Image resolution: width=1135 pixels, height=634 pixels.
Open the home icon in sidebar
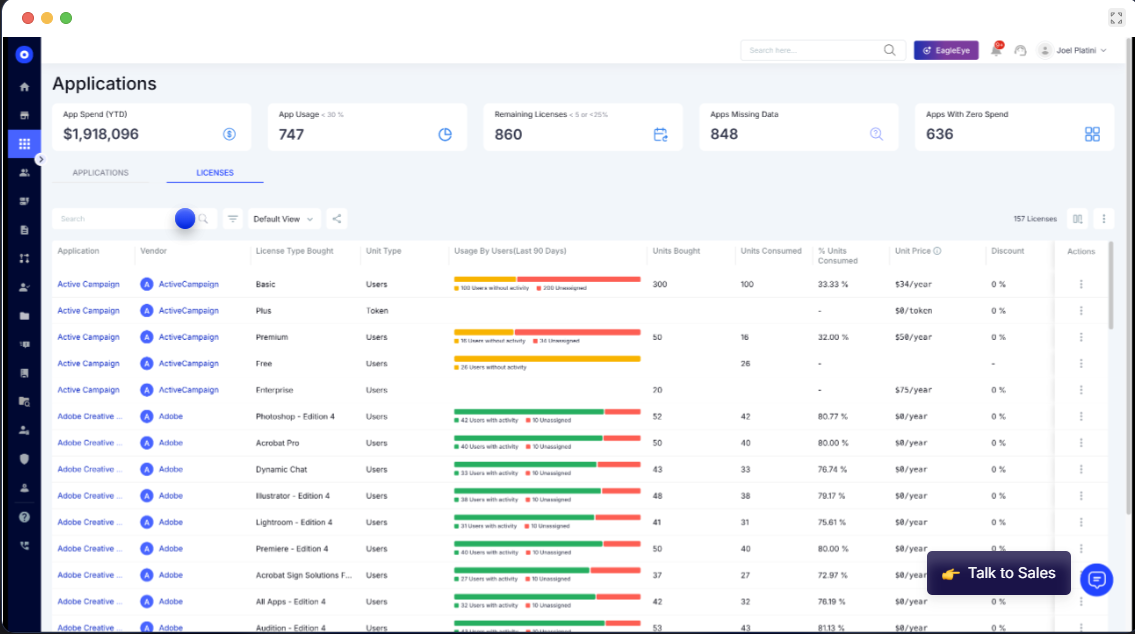(x=24, y=87)
